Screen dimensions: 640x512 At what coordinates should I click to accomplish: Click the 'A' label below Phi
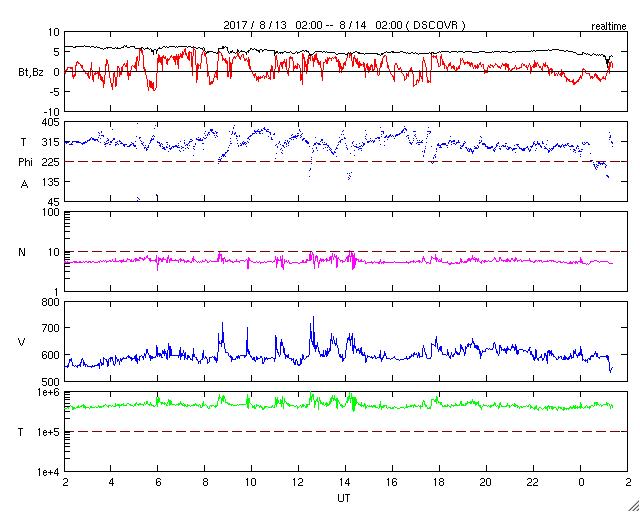[x=24, y=185]
